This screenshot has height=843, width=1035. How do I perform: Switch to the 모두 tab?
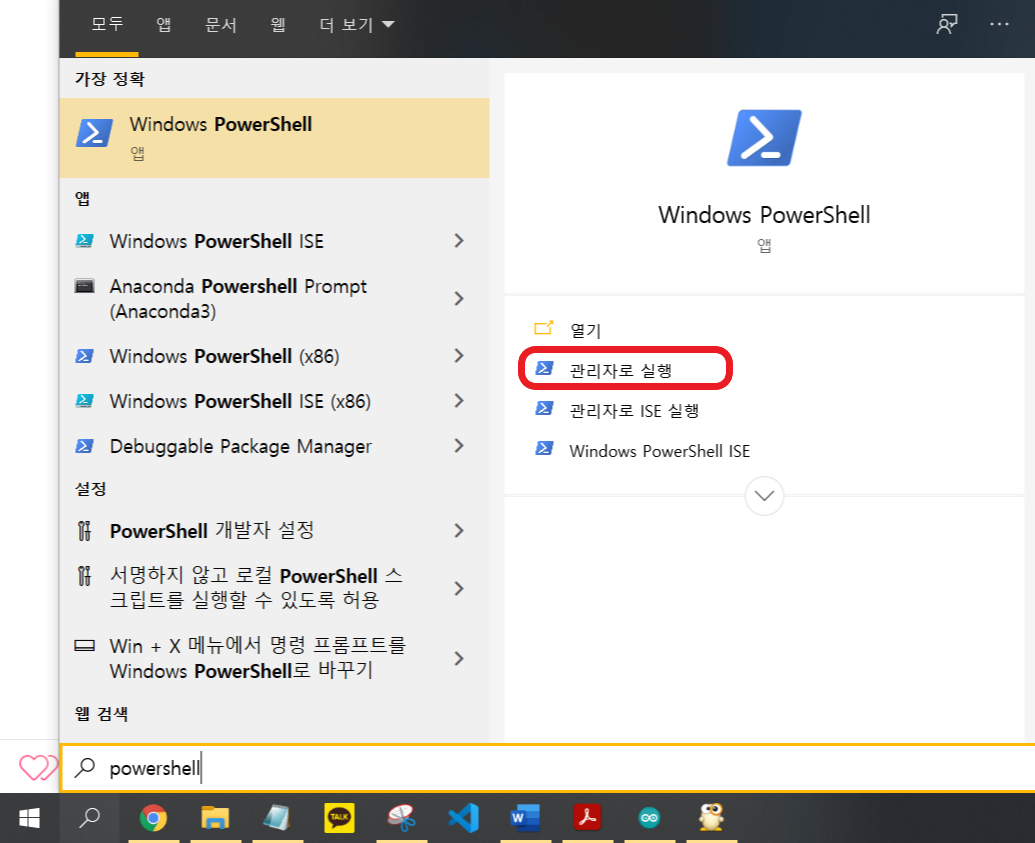tap(107, 24)
